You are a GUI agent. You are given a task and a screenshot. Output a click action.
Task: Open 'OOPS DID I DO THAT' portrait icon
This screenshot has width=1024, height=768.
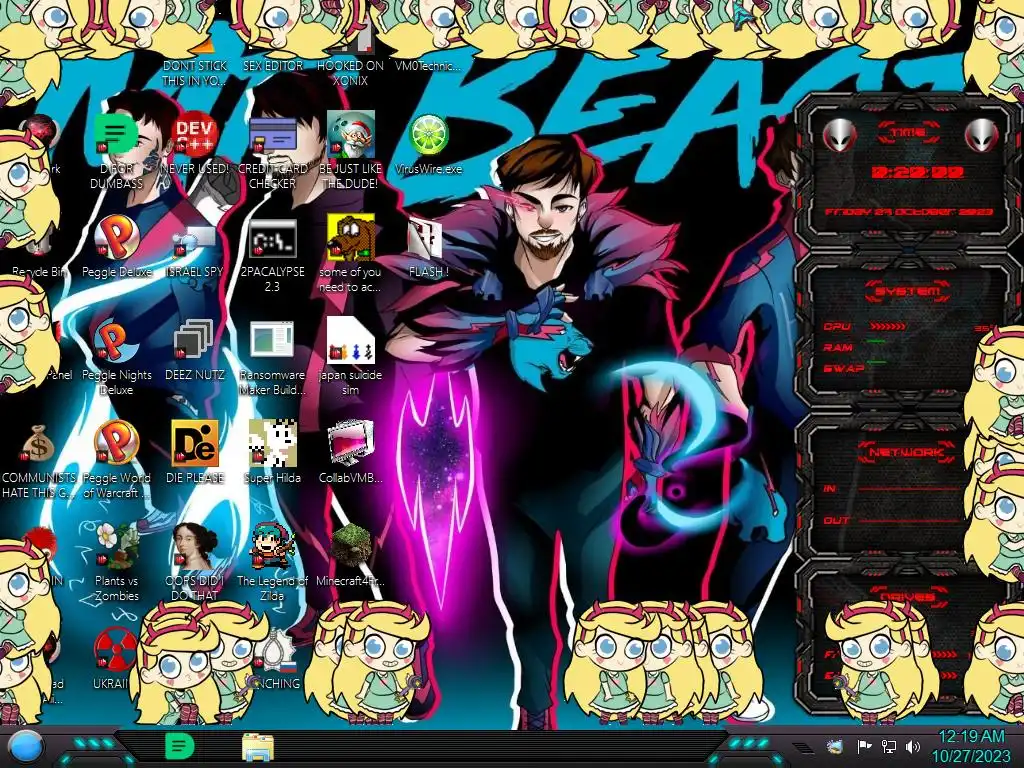(x=195, y=546)
